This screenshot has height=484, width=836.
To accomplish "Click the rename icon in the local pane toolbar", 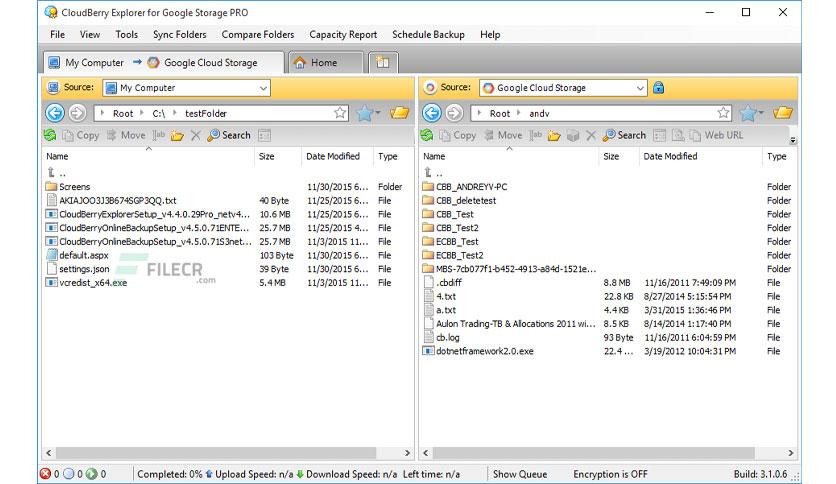I will [158, 135].
